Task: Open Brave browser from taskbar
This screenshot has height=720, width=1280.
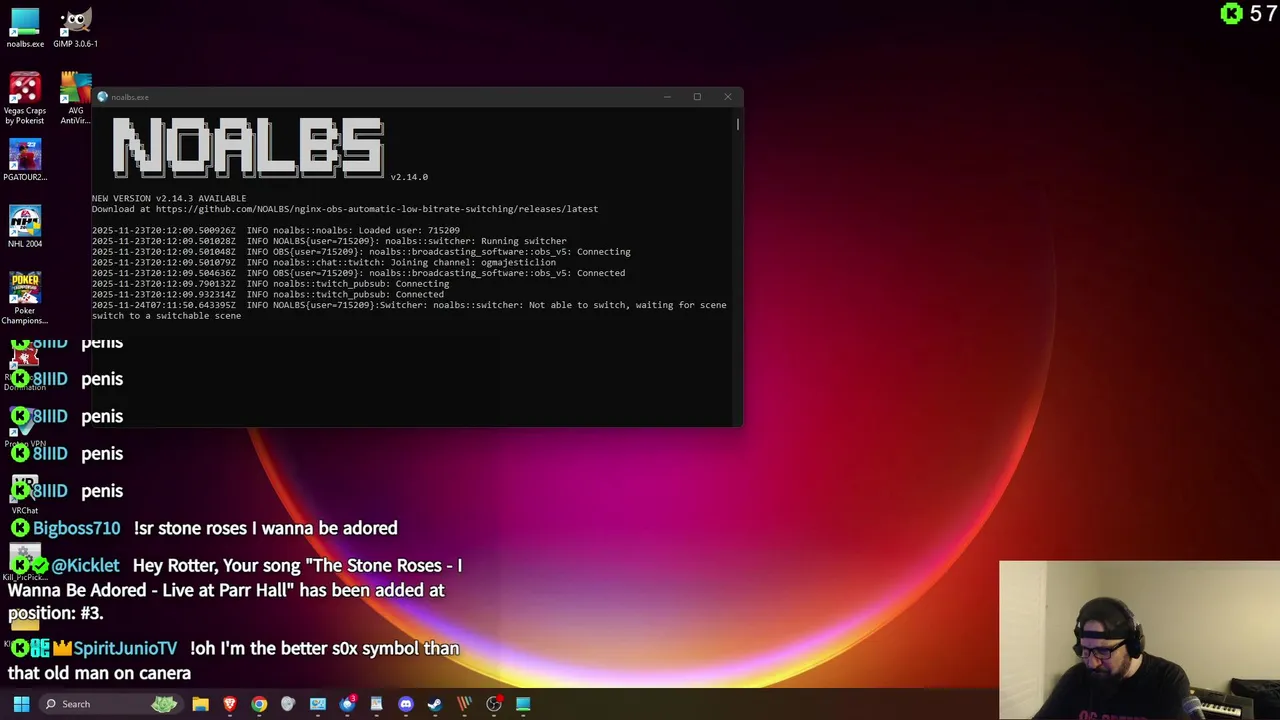Action: coord(230,704)
